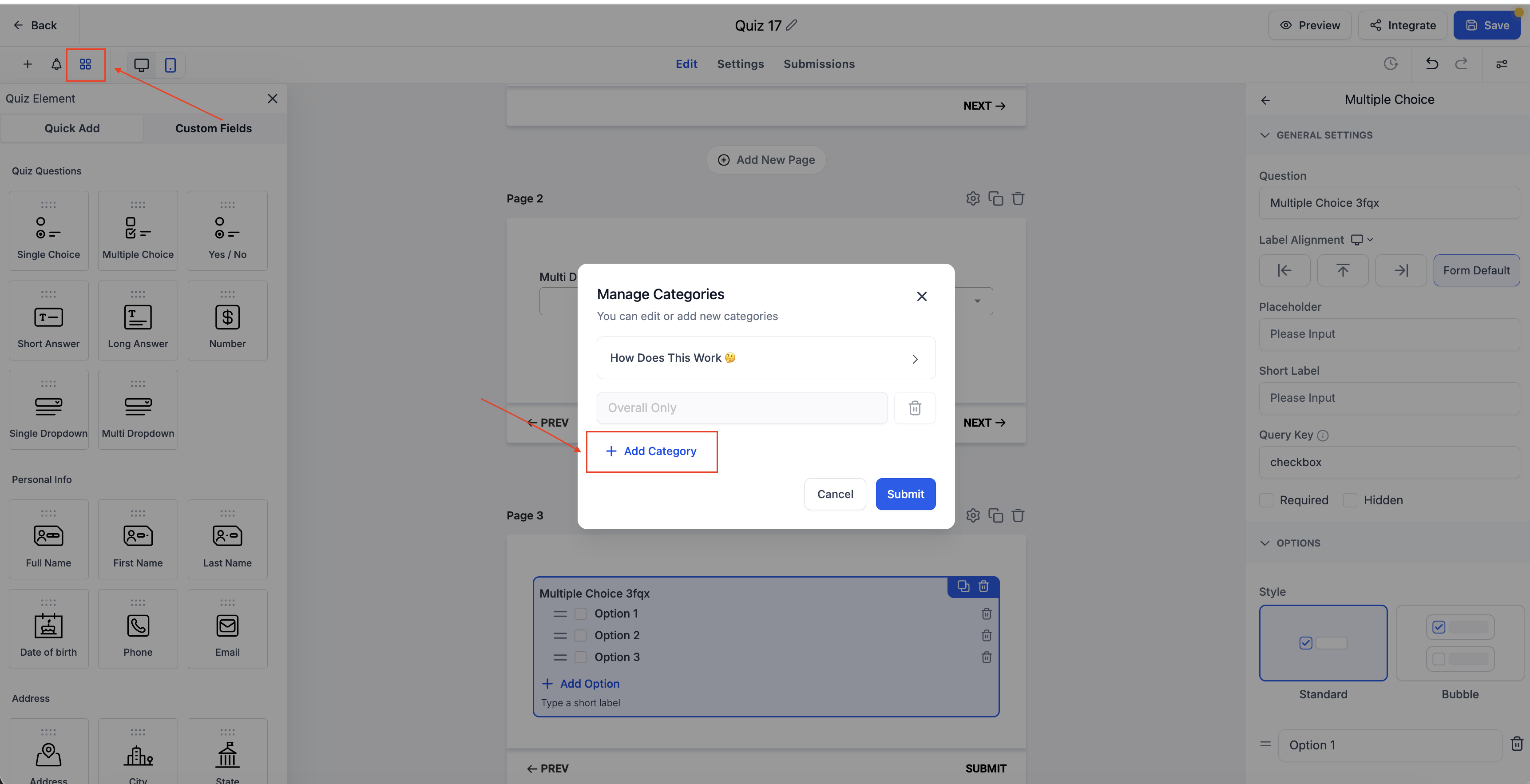Click the notification bell icon
This screenshot has height=784, width=1530.
pos(56,64)
